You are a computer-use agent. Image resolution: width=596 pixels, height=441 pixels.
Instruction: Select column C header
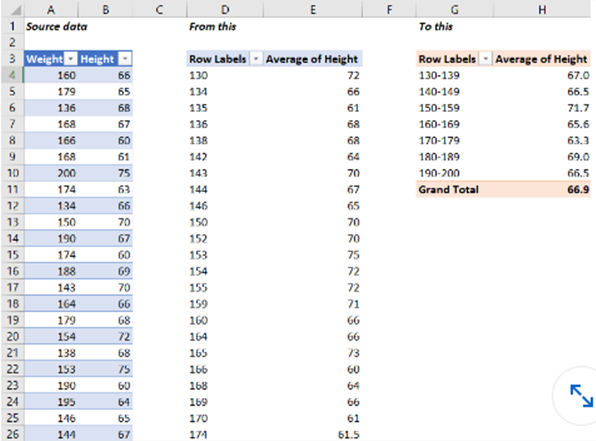[x=159, y=9]
